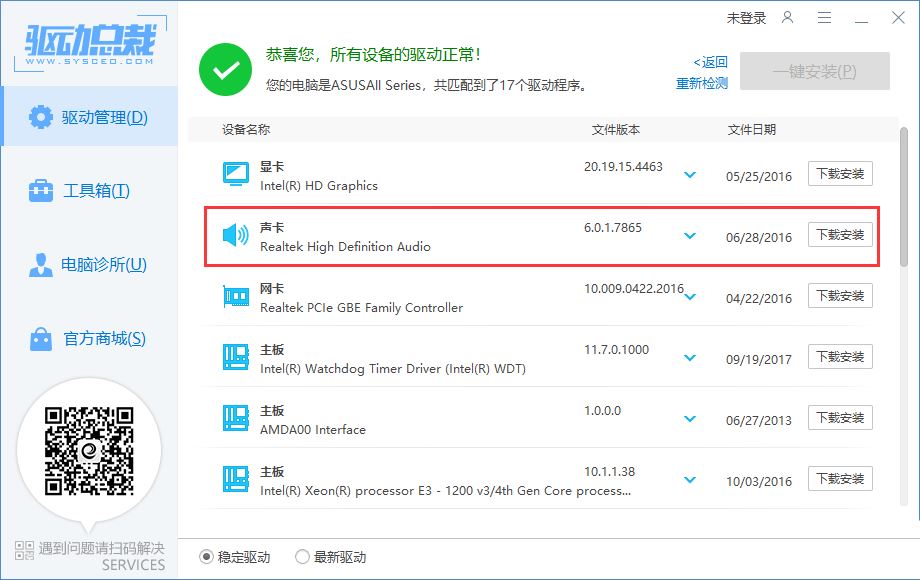Viewport: 920px width, 580px height.
Task: Click the Intel Watchdog Timer motherboard icon
Action: coord(235,358)
